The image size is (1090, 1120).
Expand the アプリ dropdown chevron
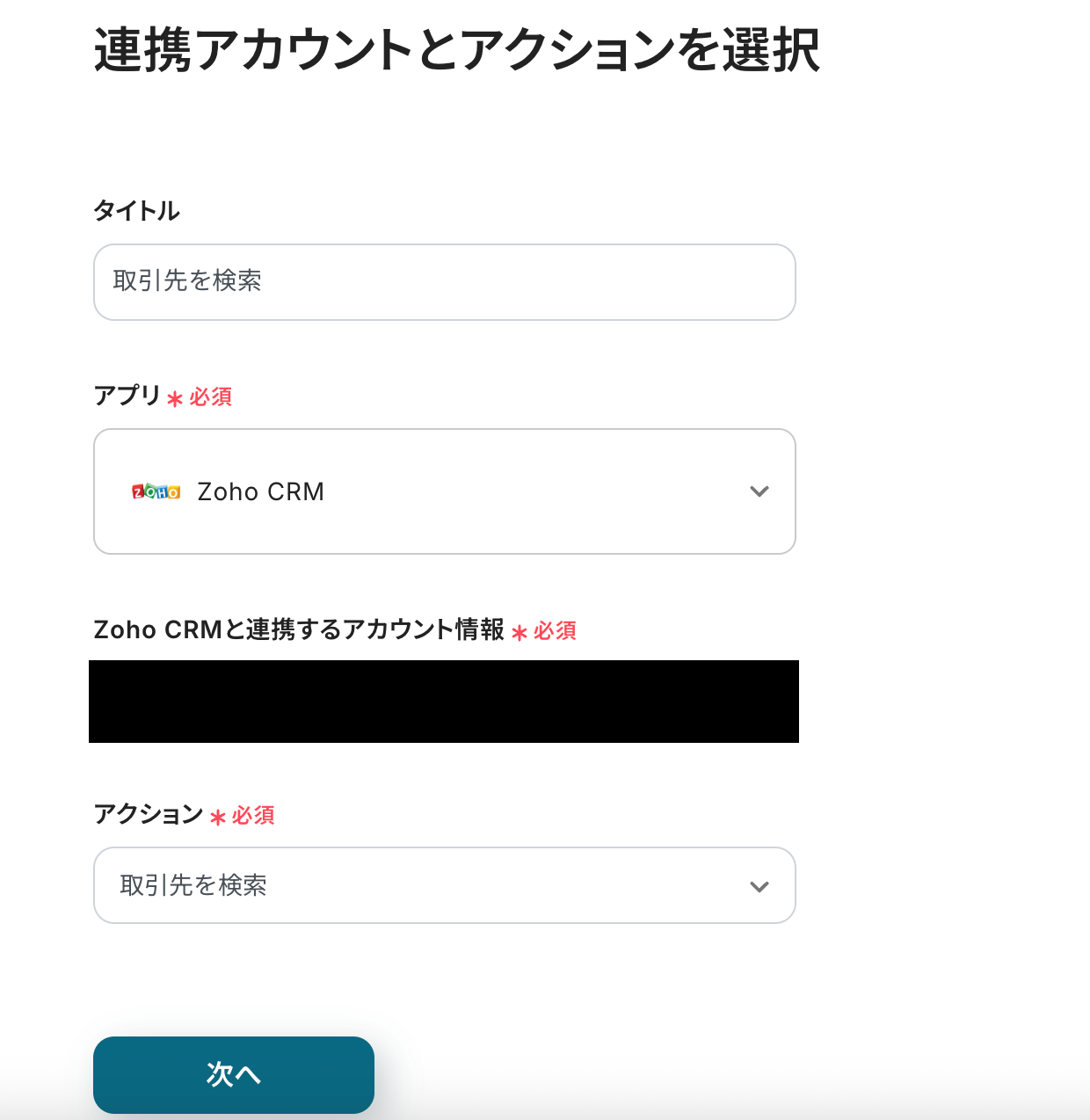point(759,491)
